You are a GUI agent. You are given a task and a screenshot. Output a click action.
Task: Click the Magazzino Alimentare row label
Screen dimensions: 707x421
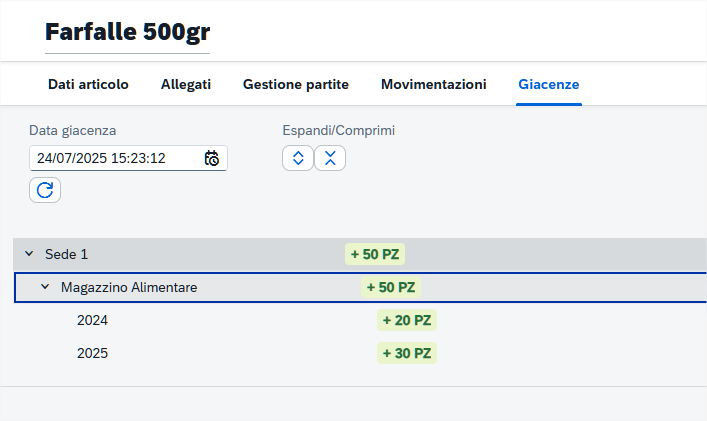click(129, 287)
